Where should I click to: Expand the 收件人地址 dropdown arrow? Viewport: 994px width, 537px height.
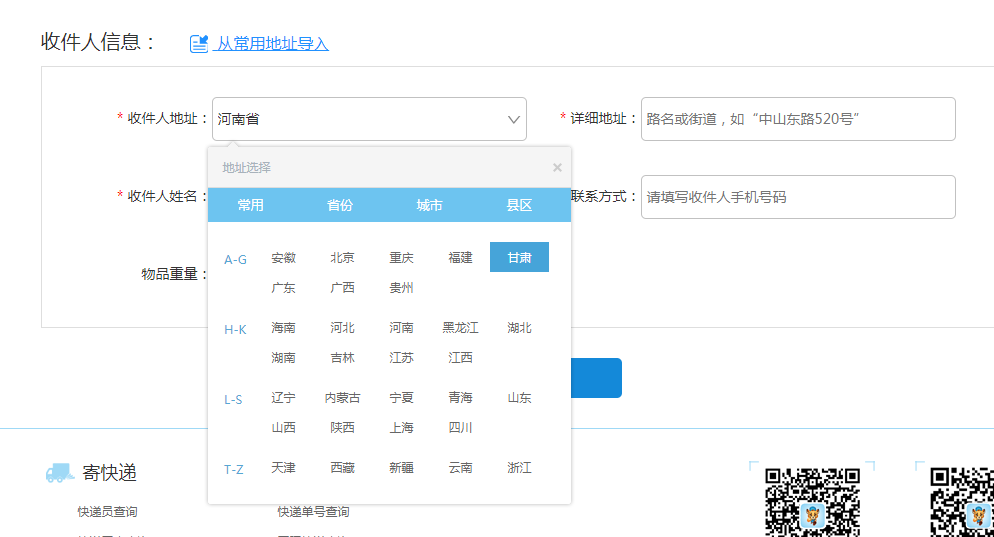pos(514,119)
